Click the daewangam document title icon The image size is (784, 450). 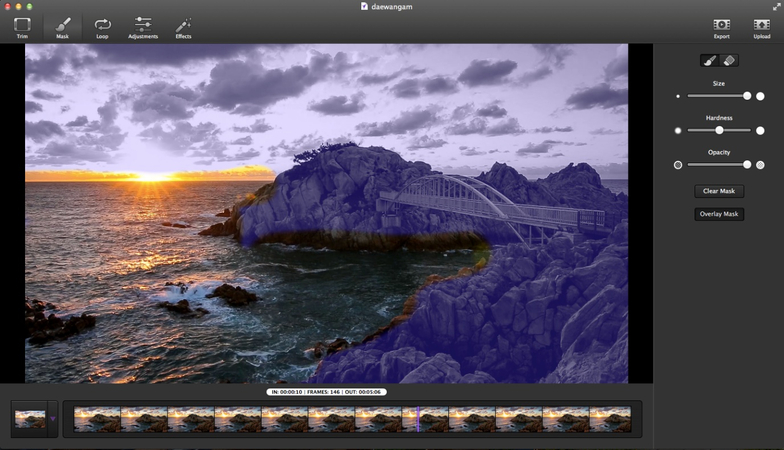coord(364,6)
